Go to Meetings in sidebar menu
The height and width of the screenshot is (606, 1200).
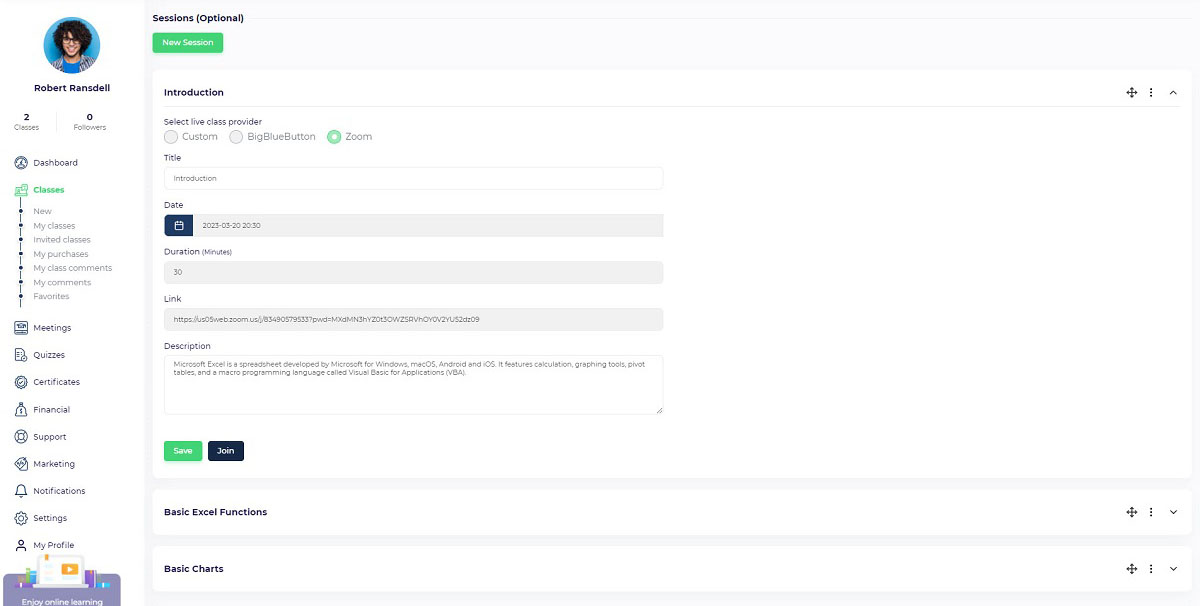click(52, 328)
